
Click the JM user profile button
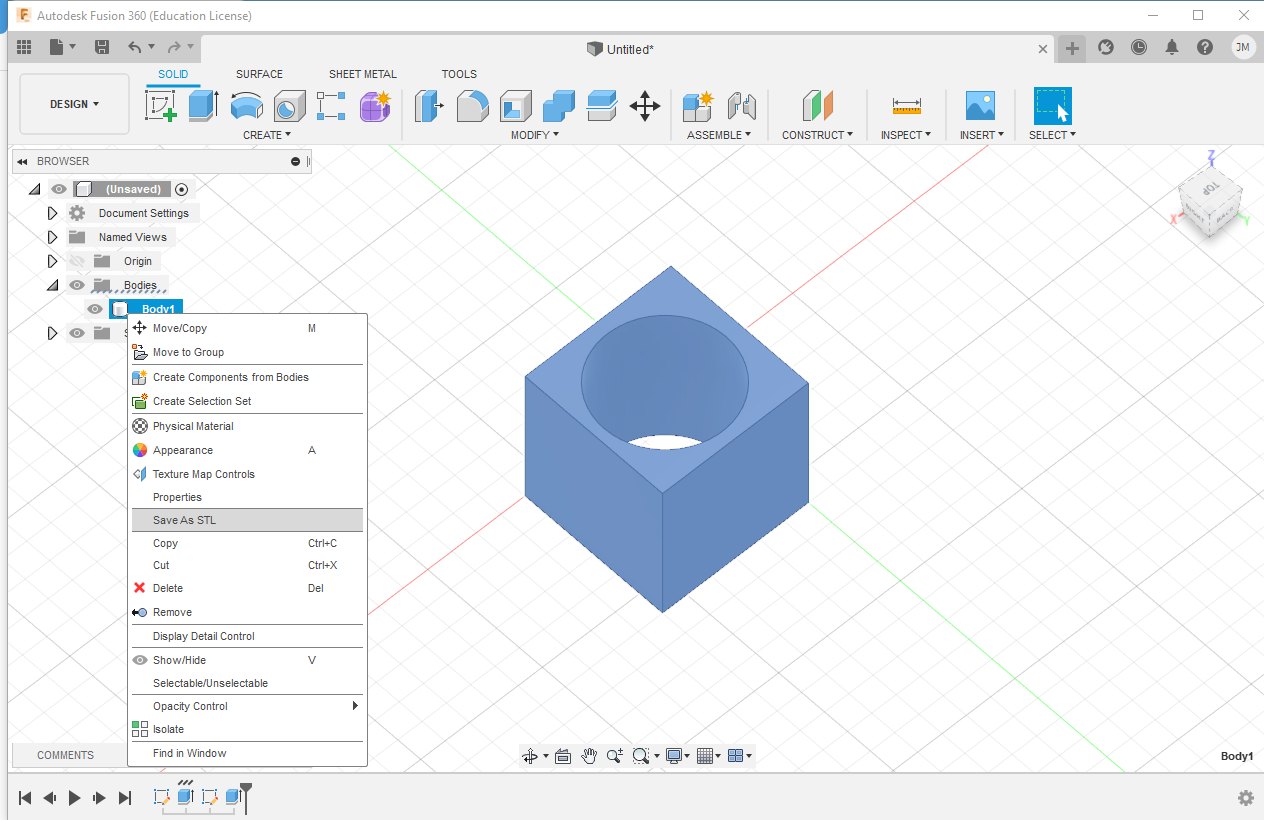1243,47
